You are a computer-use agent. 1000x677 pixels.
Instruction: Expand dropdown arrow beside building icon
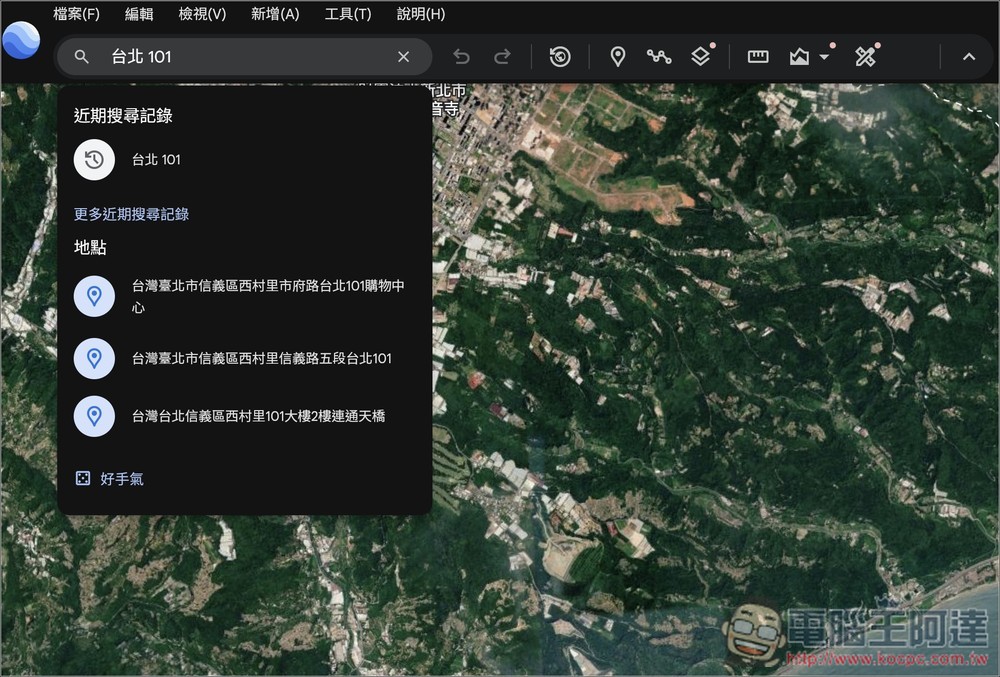(x=824, y=57)
